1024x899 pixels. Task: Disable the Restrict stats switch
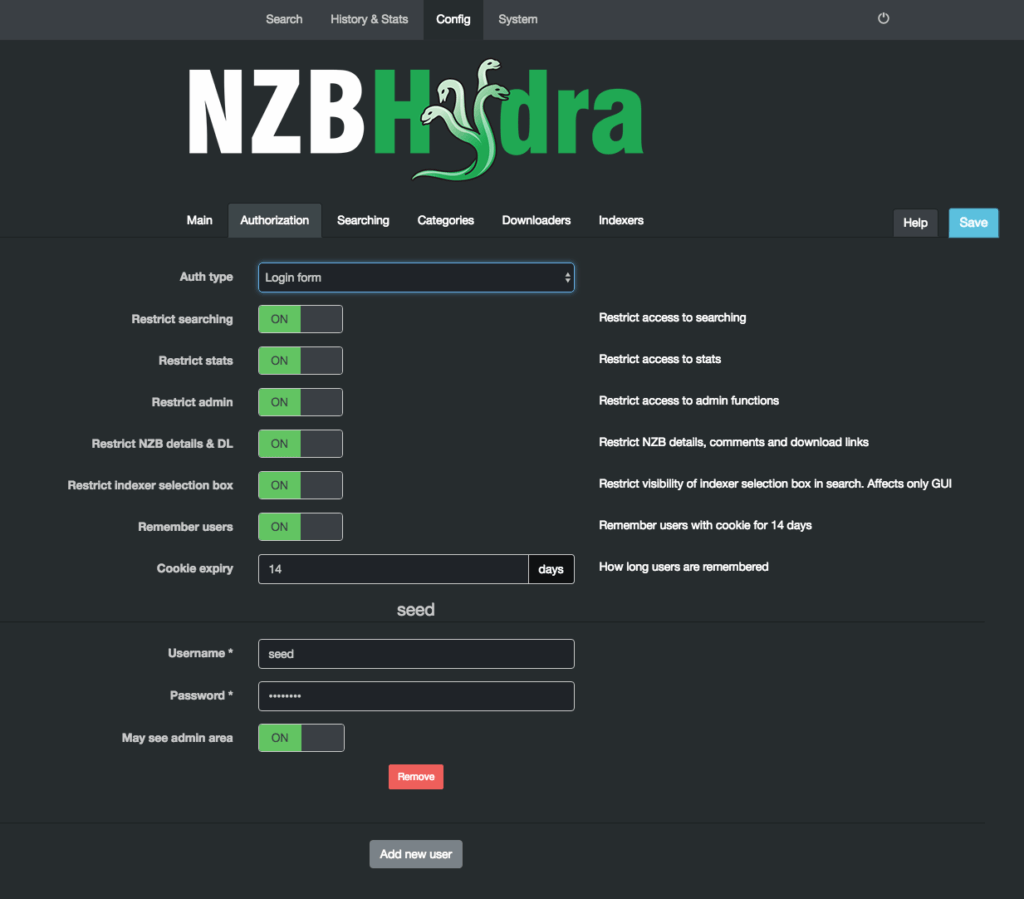tap(300, 361)
